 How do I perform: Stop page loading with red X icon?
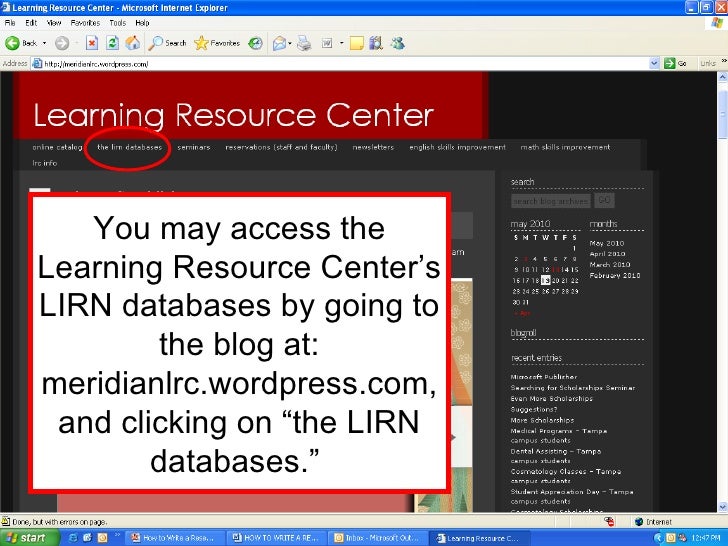click(92, 43)
